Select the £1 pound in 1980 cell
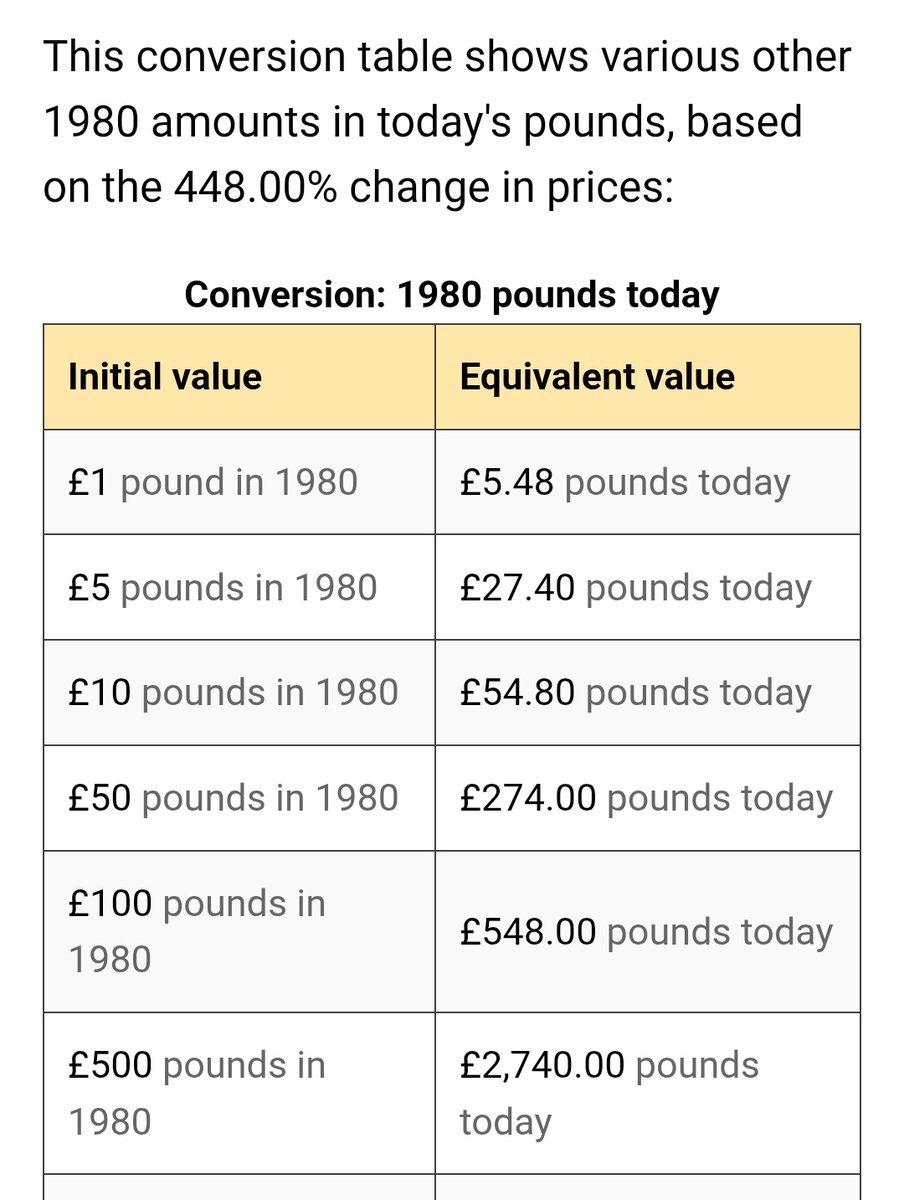The image size is (904, 1200). tap(239, 482)
